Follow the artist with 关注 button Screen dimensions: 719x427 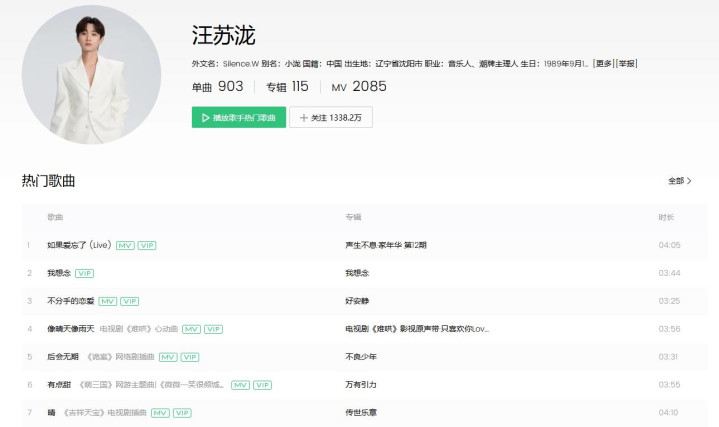coord(330,118)
